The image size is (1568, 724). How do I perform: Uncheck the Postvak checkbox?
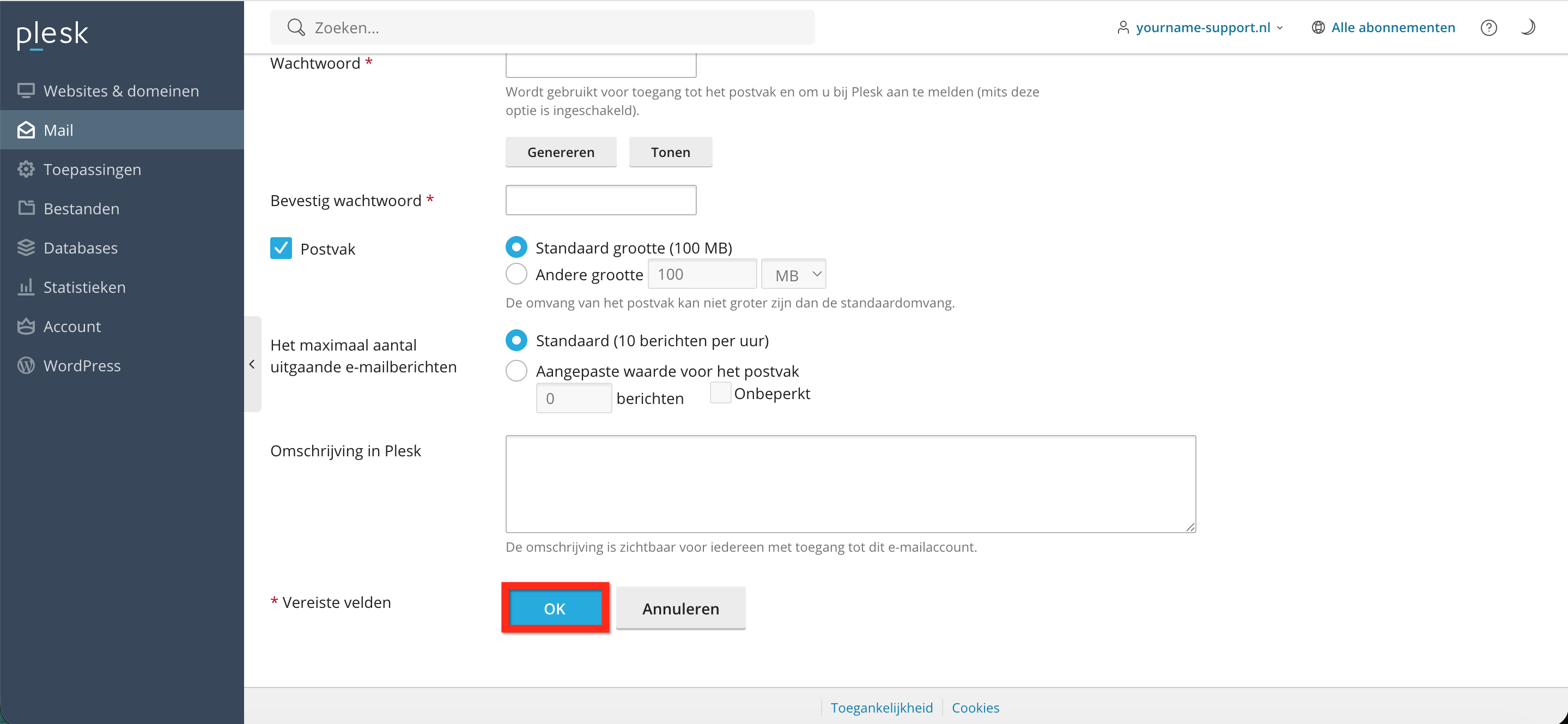pyautogui.click(x=281, y=249)
